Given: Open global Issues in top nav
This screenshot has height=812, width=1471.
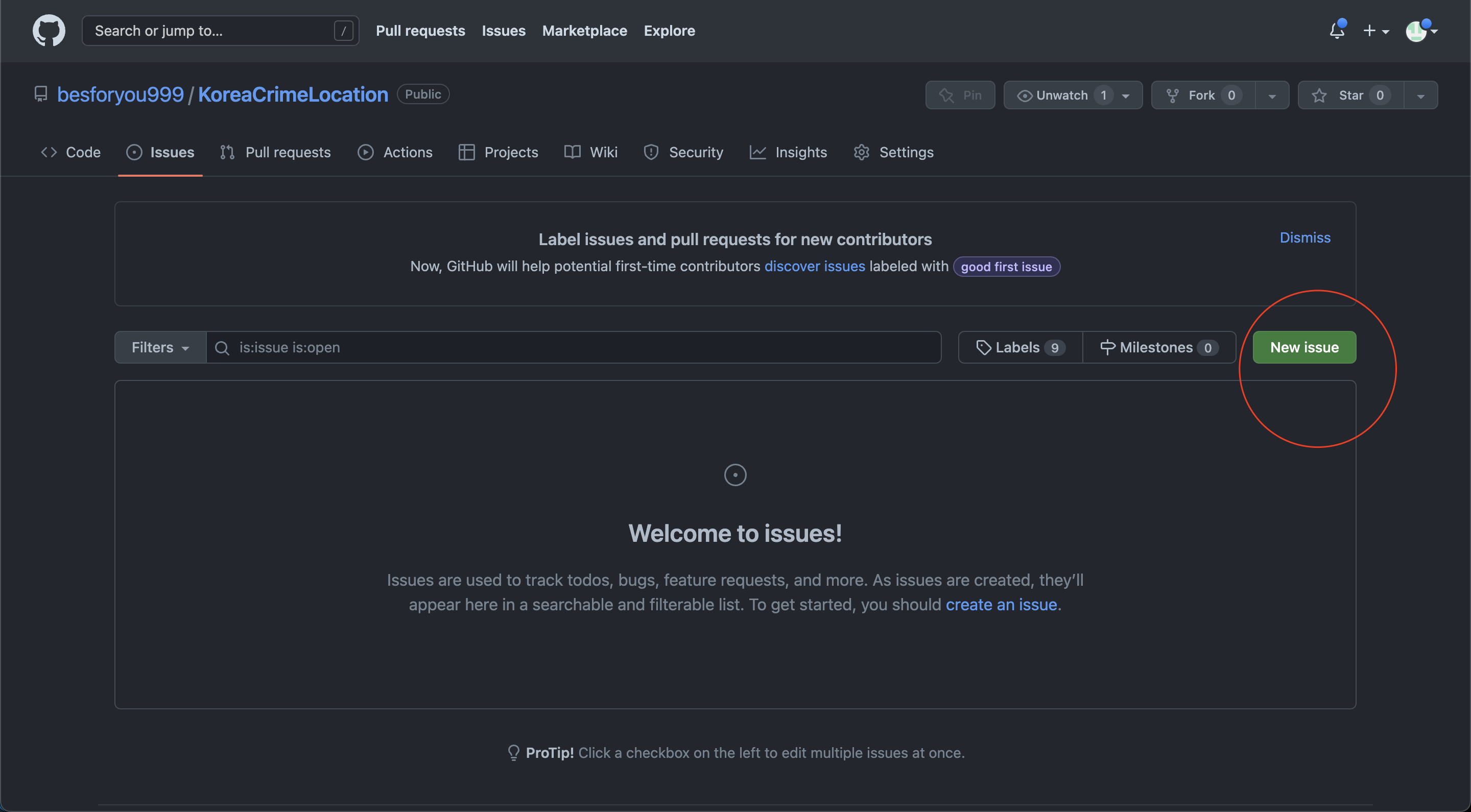Looking at the screenshot, I should pos(503,30).
